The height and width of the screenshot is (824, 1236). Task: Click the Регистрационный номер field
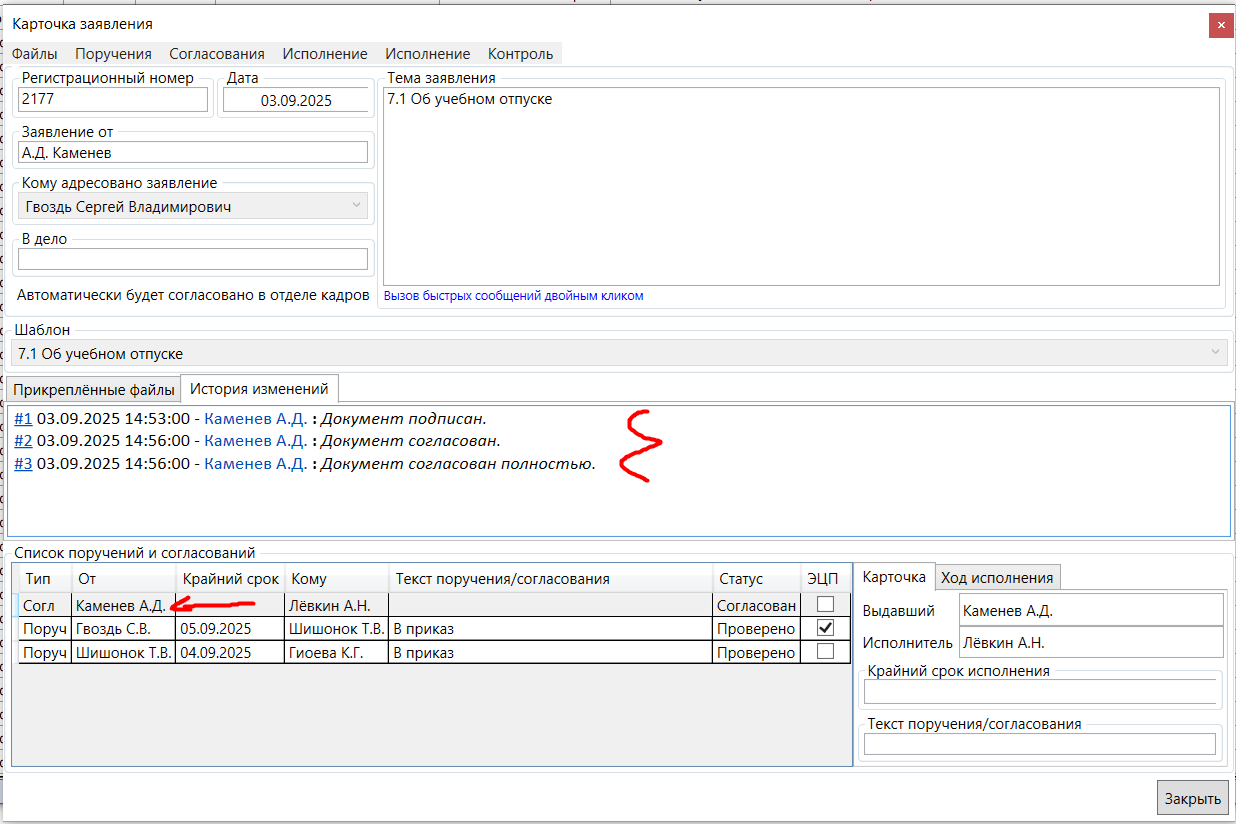coord(113,99)
